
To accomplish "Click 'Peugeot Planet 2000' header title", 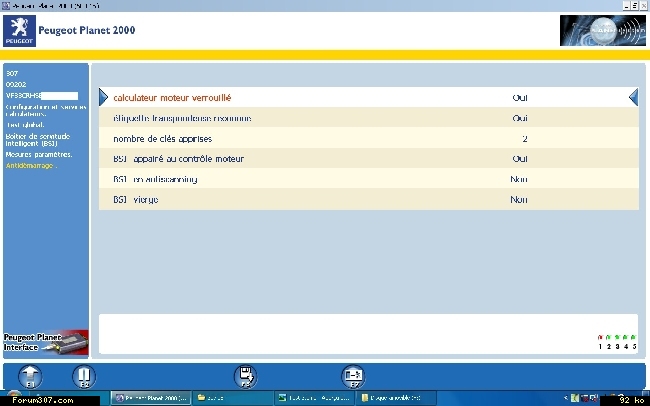I will 87,30.
